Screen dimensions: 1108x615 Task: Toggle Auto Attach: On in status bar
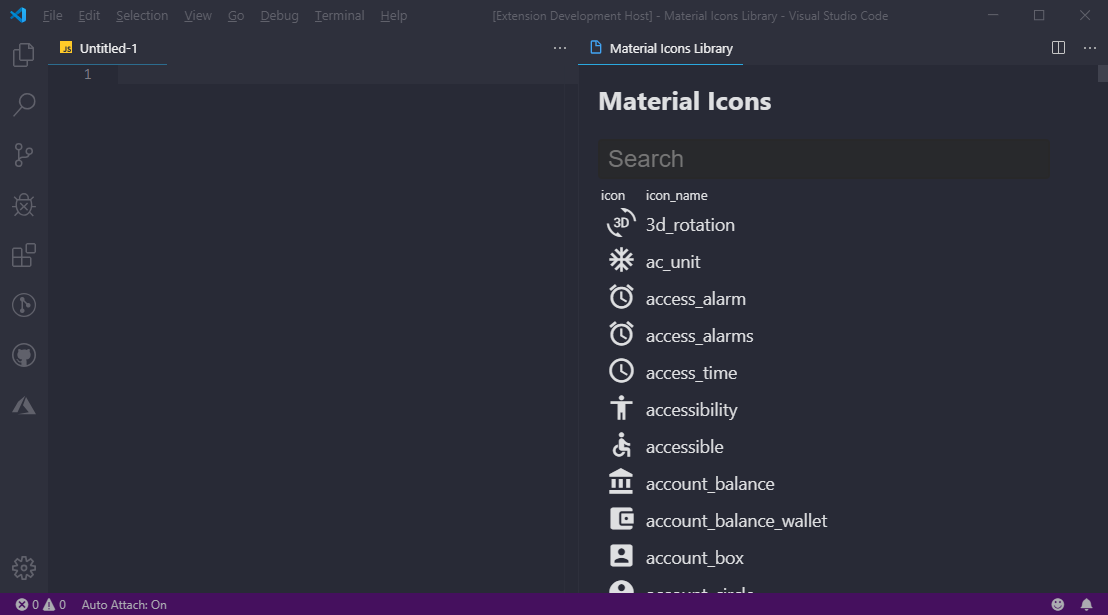[124, 604]
